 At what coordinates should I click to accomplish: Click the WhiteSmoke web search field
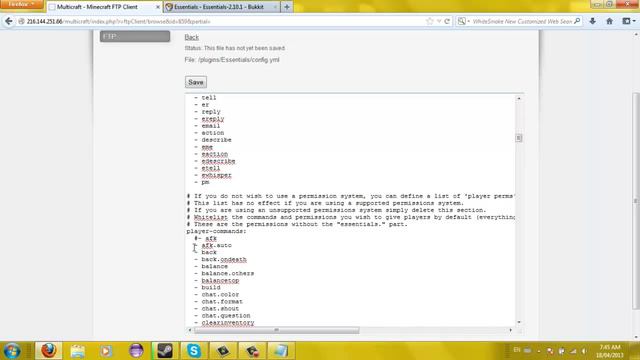[522, 21]
